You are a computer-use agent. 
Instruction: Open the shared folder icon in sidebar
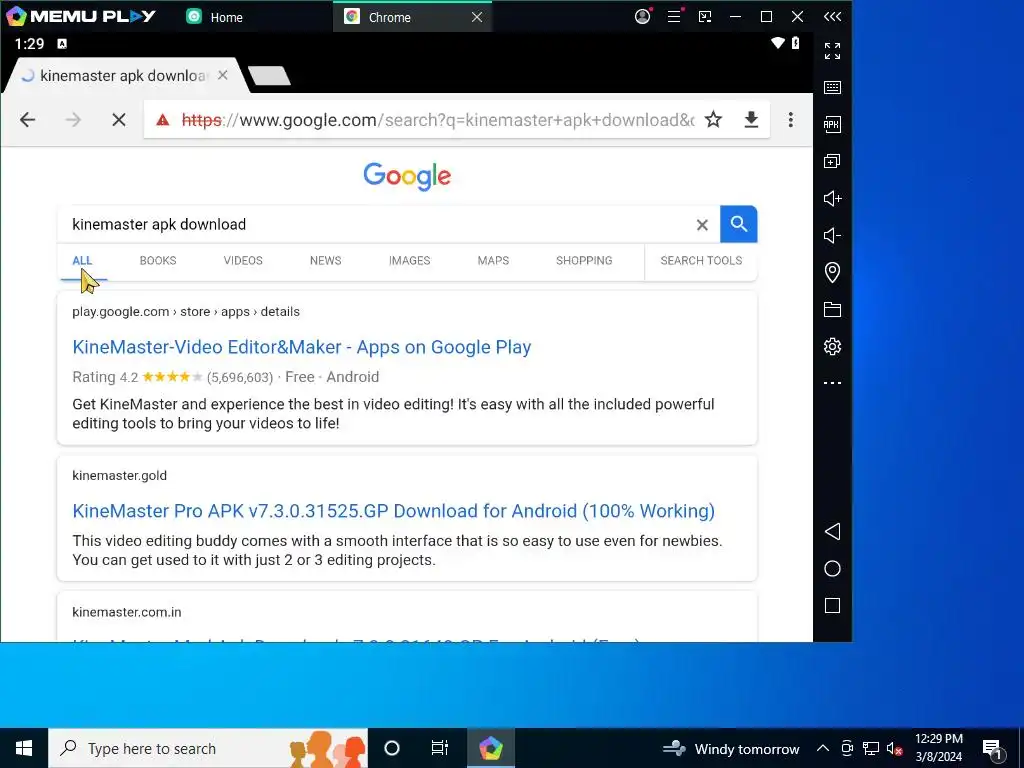pyautogui.click(x=832, y=310)
